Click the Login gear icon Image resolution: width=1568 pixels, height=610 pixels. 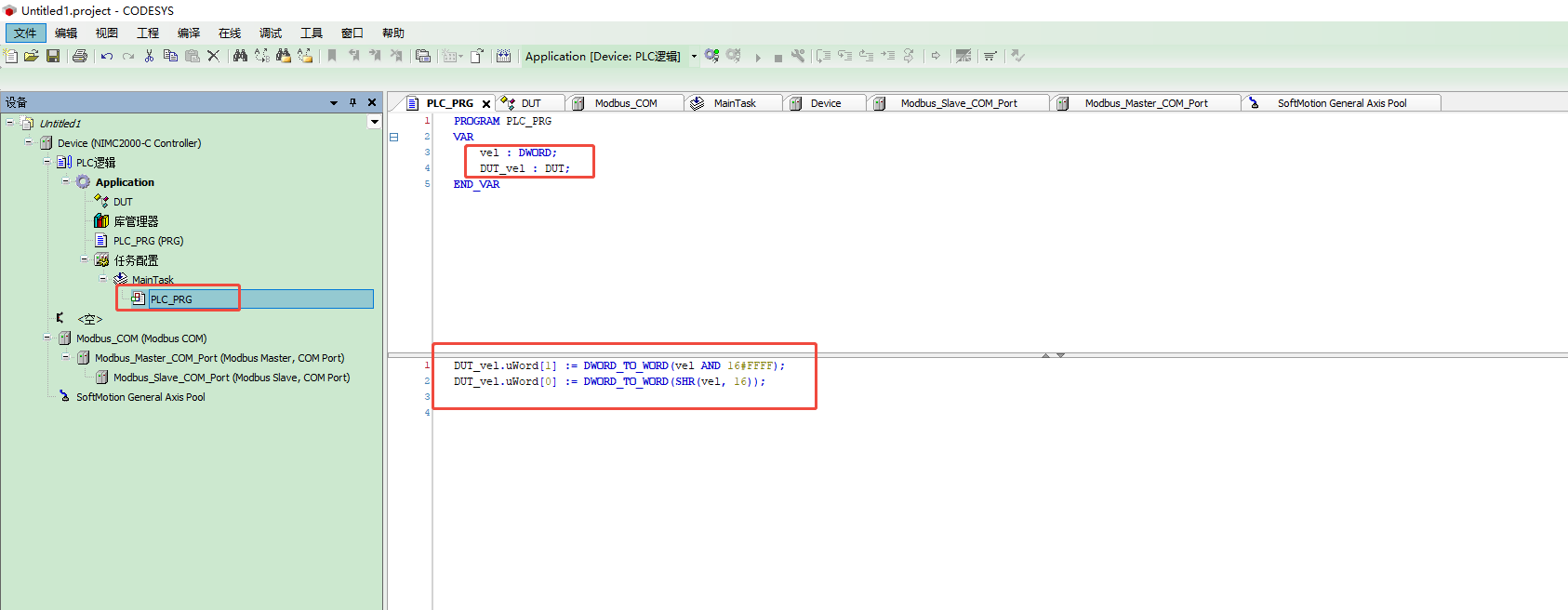click(x=711, y=56)
